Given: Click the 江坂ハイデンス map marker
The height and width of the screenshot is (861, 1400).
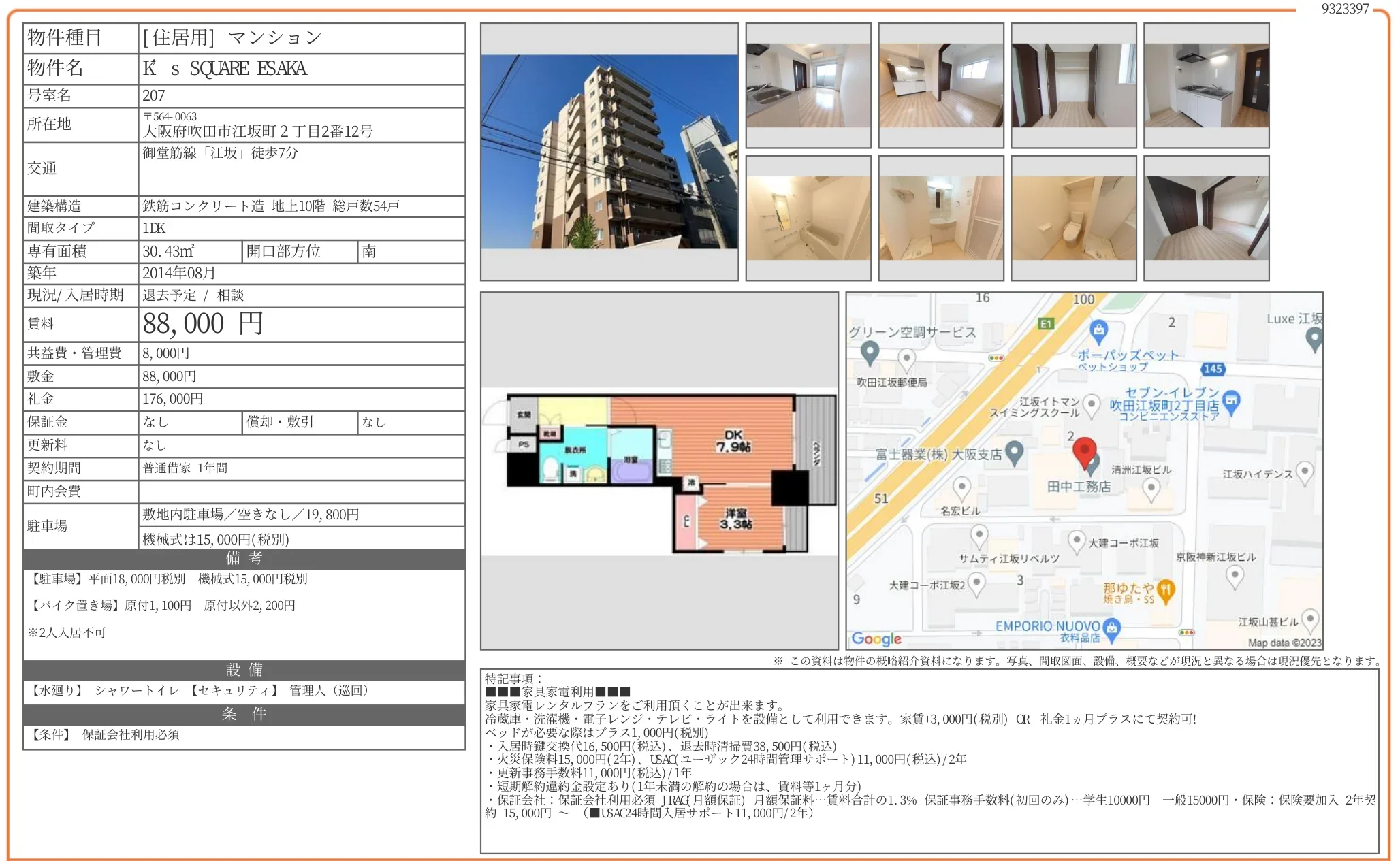Looking at the screenshot, I should (x=1304, y=471).
